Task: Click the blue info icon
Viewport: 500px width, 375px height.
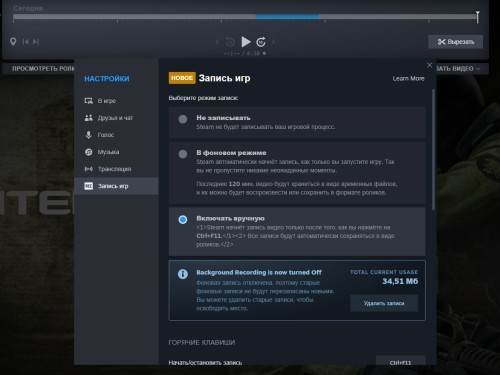Action: [x=183, y=274]
